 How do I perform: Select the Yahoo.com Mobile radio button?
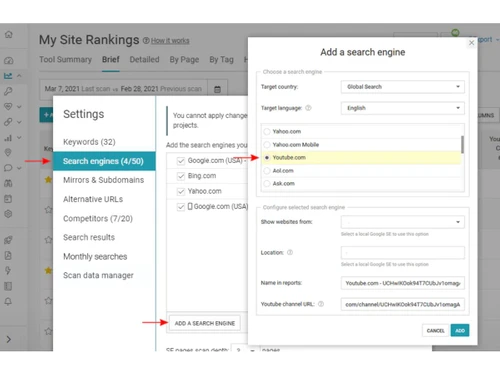point(267,145)
